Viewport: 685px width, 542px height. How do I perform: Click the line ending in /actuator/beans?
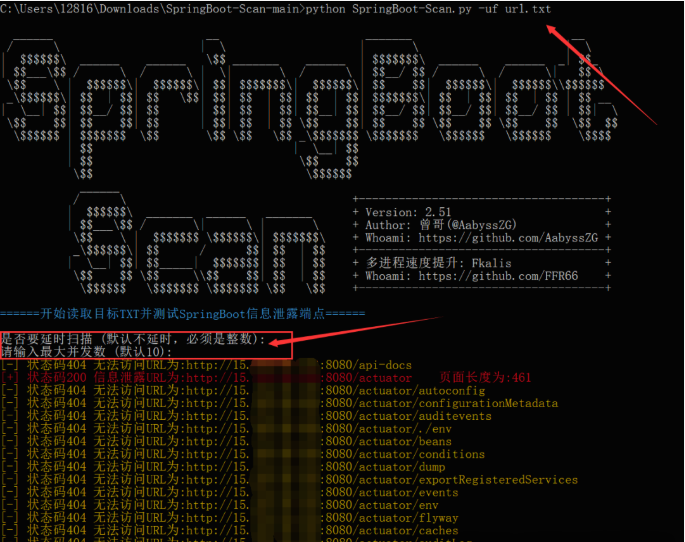click(226, 441)
